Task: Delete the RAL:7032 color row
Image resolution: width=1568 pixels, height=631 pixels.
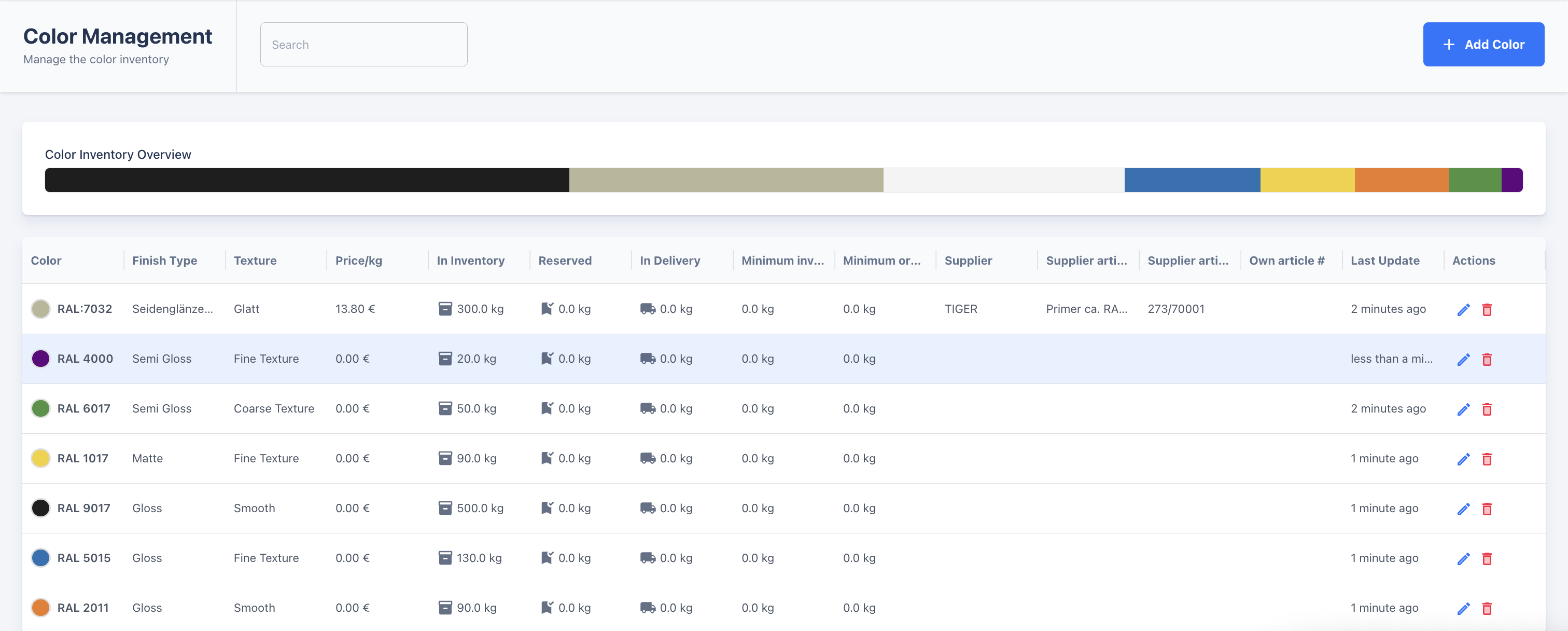Action: click(1487, 309)
